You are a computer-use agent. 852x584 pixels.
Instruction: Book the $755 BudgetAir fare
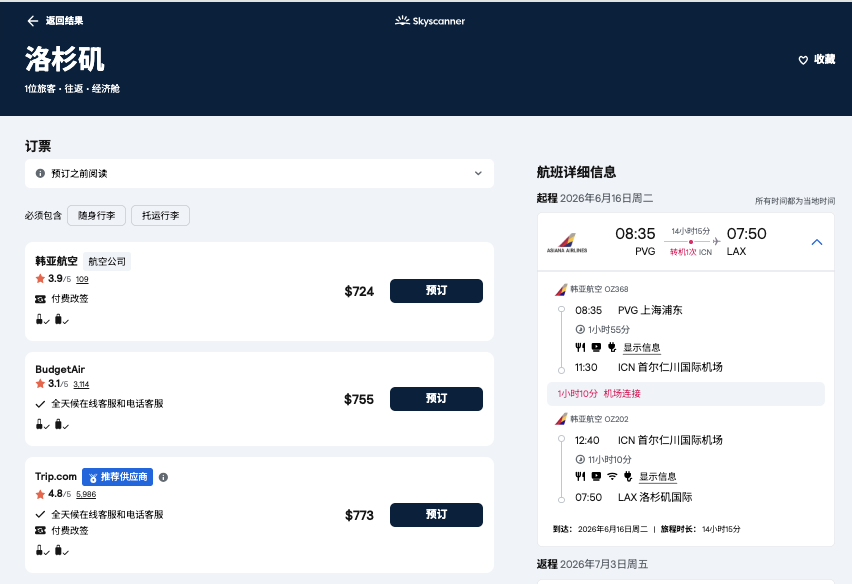tap(436, 399)
